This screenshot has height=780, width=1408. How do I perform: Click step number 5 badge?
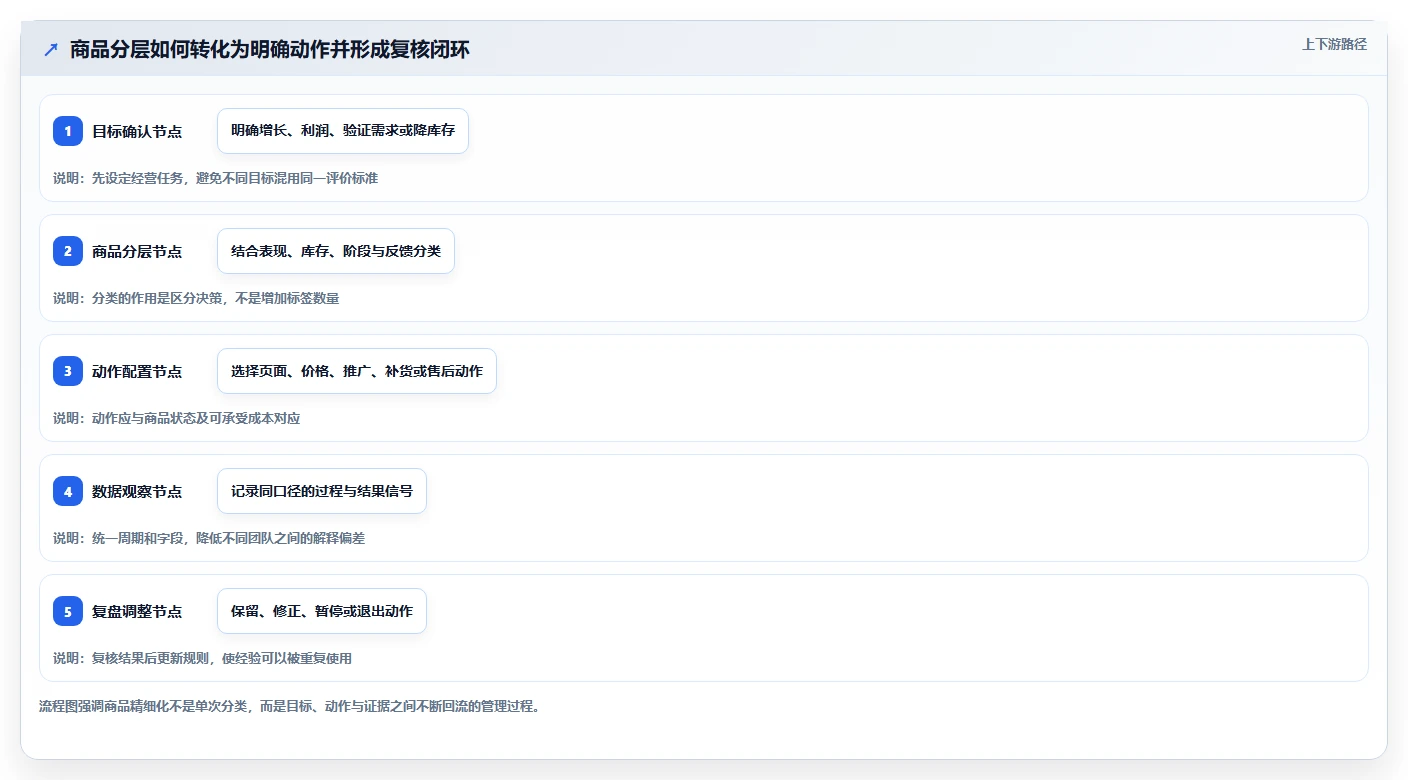pos(68,611)
